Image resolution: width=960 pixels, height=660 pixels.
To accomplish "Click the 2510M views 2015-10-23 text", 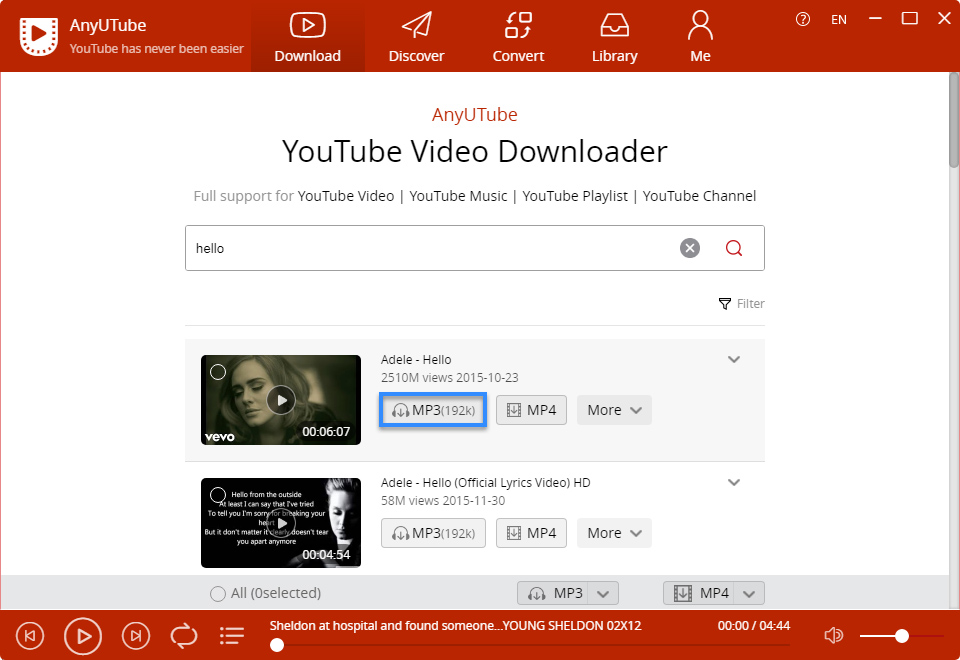I will click(449, 378).
